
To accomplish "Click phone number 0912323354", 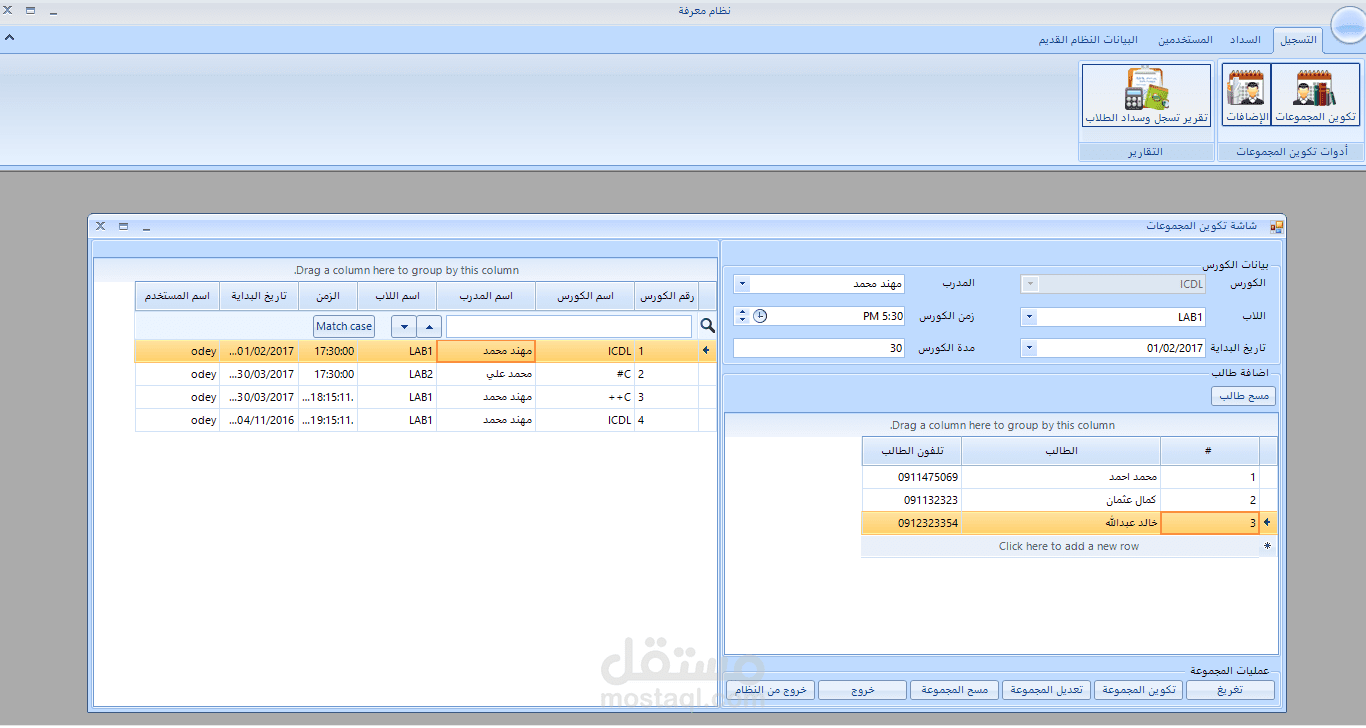I will pyautogui.click(x=911, y=523).
